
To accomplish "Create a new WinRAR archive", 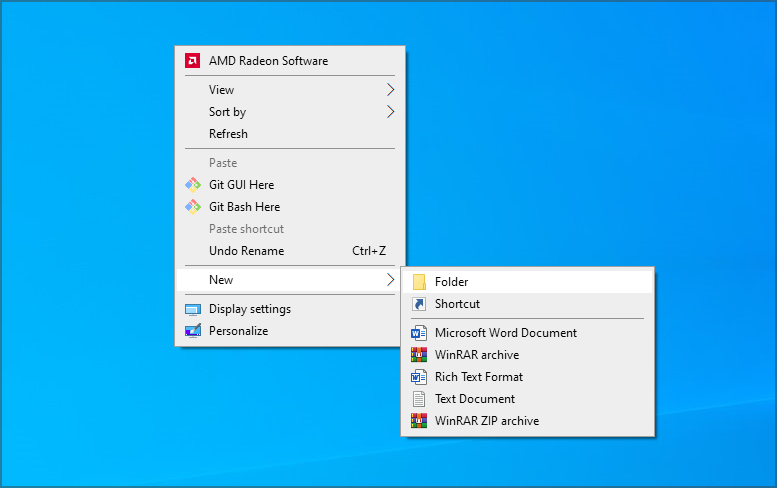I will tap(528, 355).
